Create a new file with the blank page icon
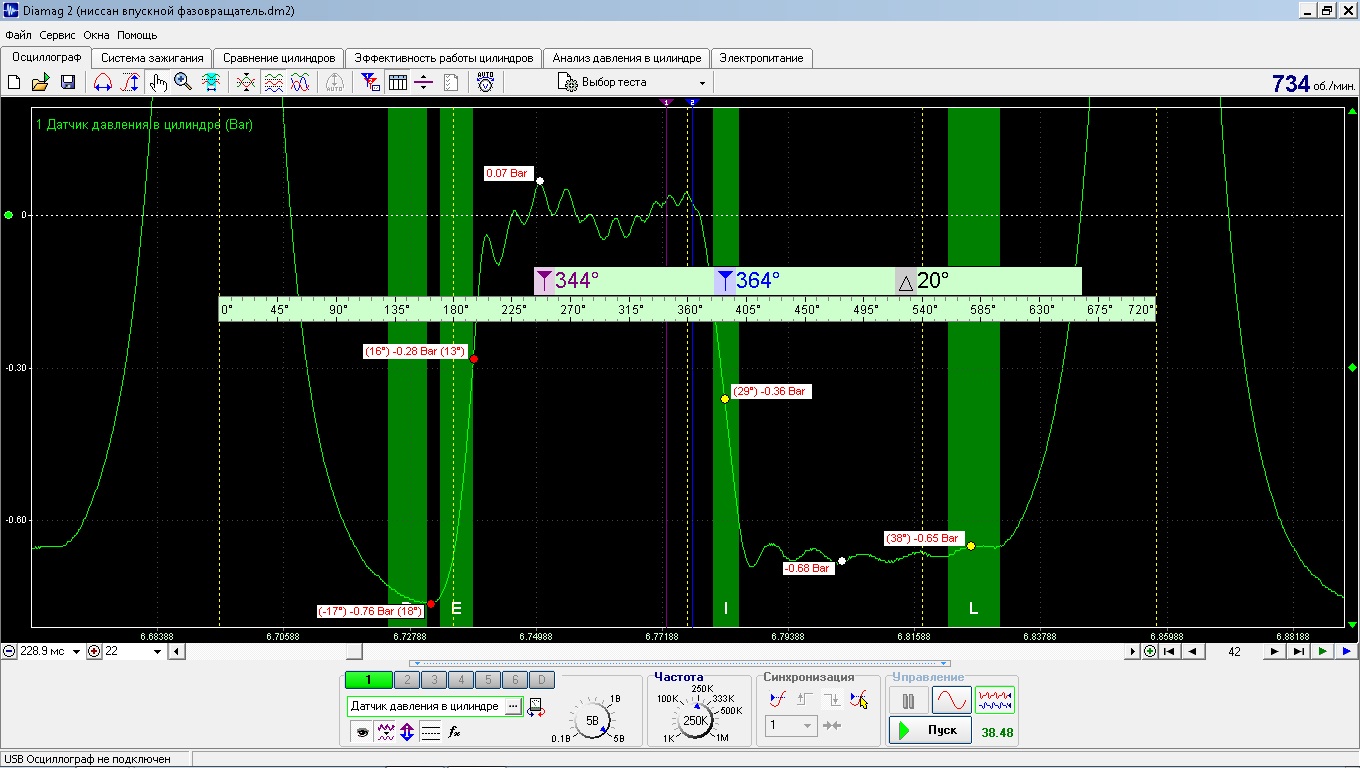Screen dimensions: 1360x768 coord(14,83)
